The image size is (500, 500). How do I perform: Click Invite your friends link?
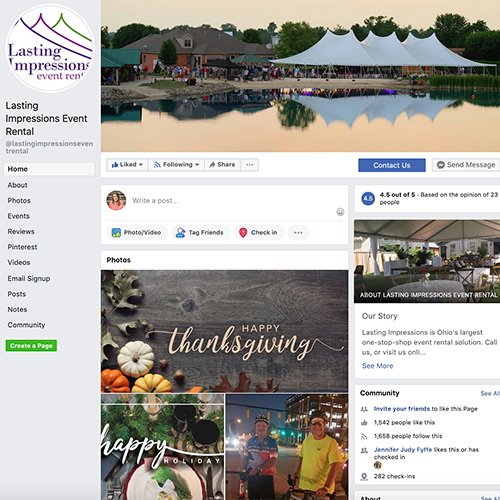click(x=402, y=409)
